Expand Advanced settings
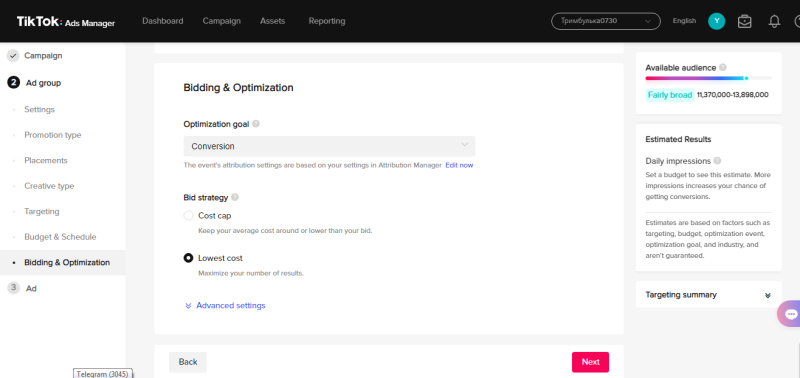The height and width of the screenshot is (378, 800). (x=225, y=305)
